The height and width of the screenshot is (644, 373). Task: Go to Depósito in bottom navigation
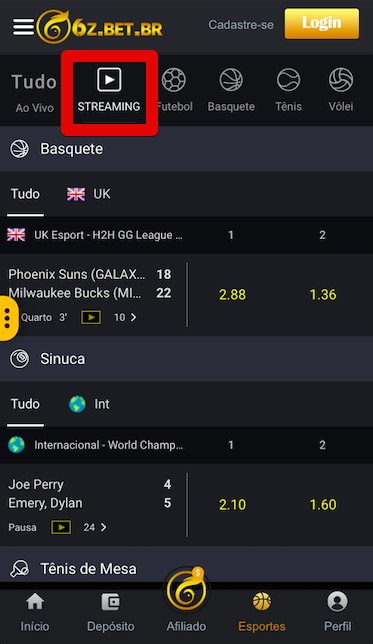[x=111, y=613]
